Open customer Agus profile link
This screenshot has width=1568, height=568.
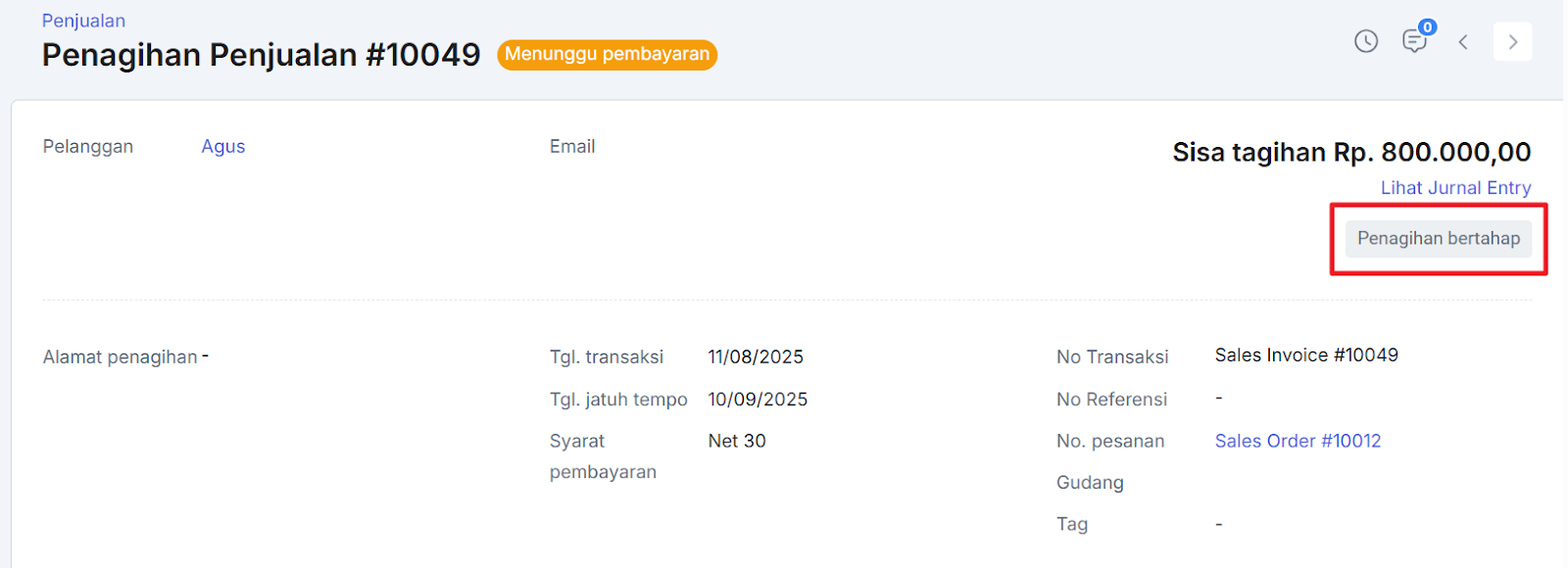click(223, 146)
